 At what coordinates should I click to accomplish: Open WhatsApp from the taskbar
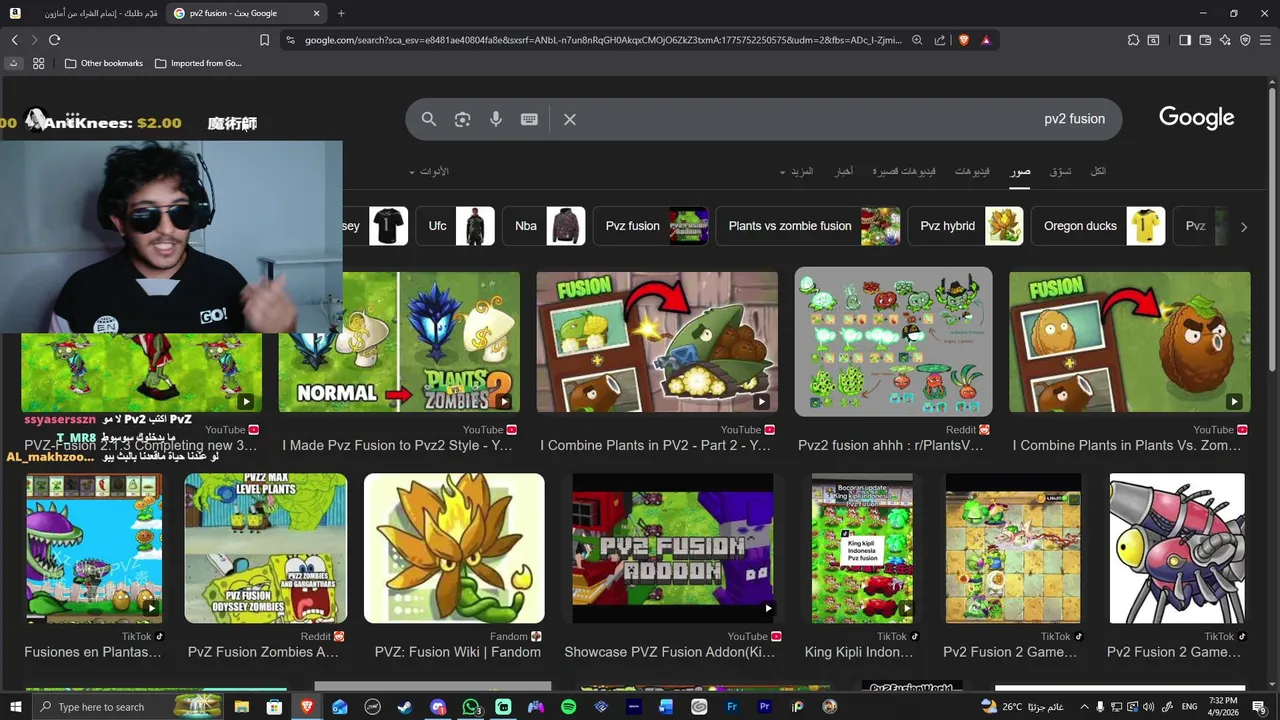(470, 707)
